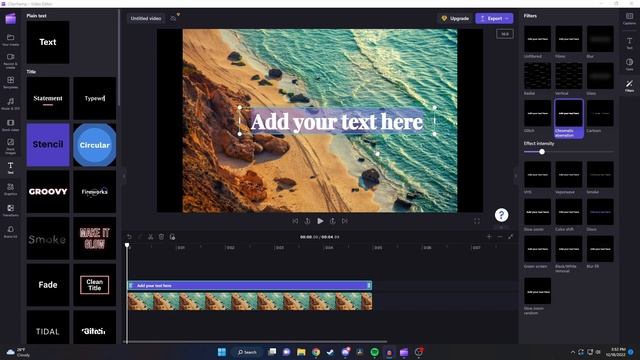Open the Stock images library

pyautogui.click(x=11, y=146)
